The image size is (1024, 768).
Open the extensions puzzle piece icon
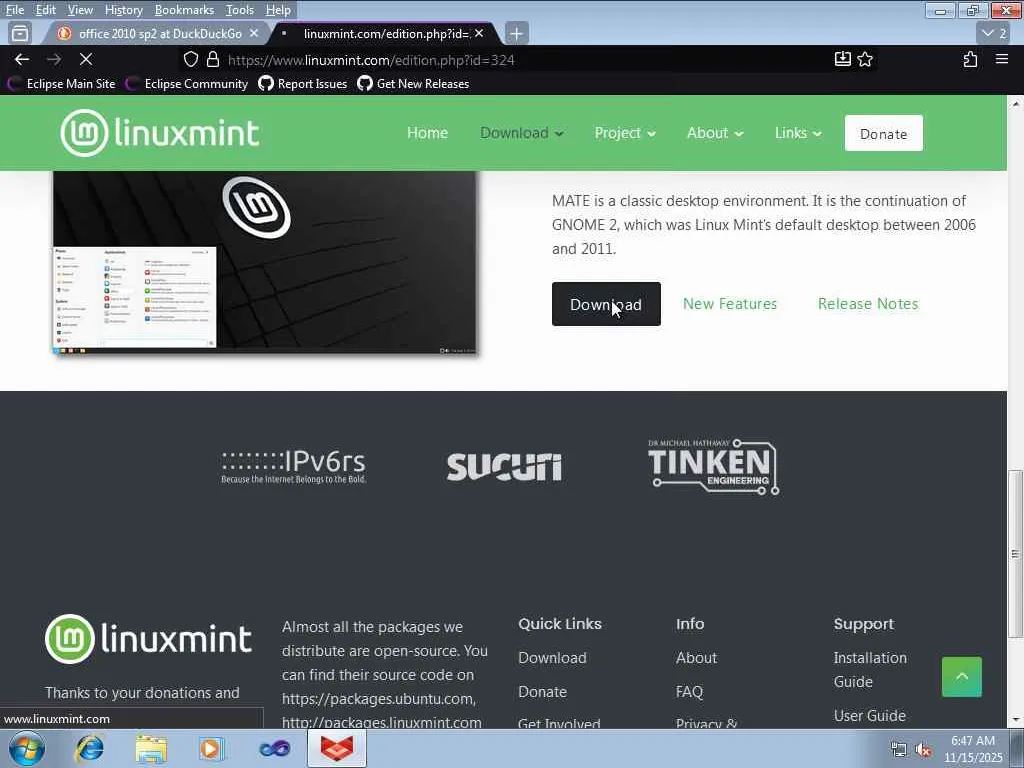click(x=970, y=59)
